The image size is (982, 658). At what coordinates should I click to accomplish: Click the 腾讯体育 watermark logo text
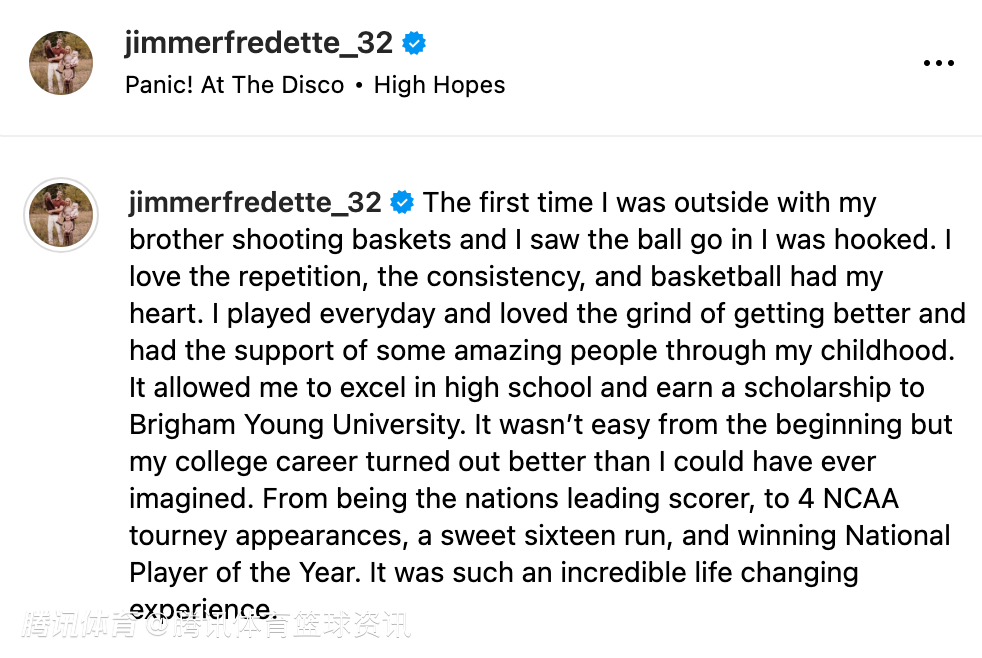coord(82,628)
